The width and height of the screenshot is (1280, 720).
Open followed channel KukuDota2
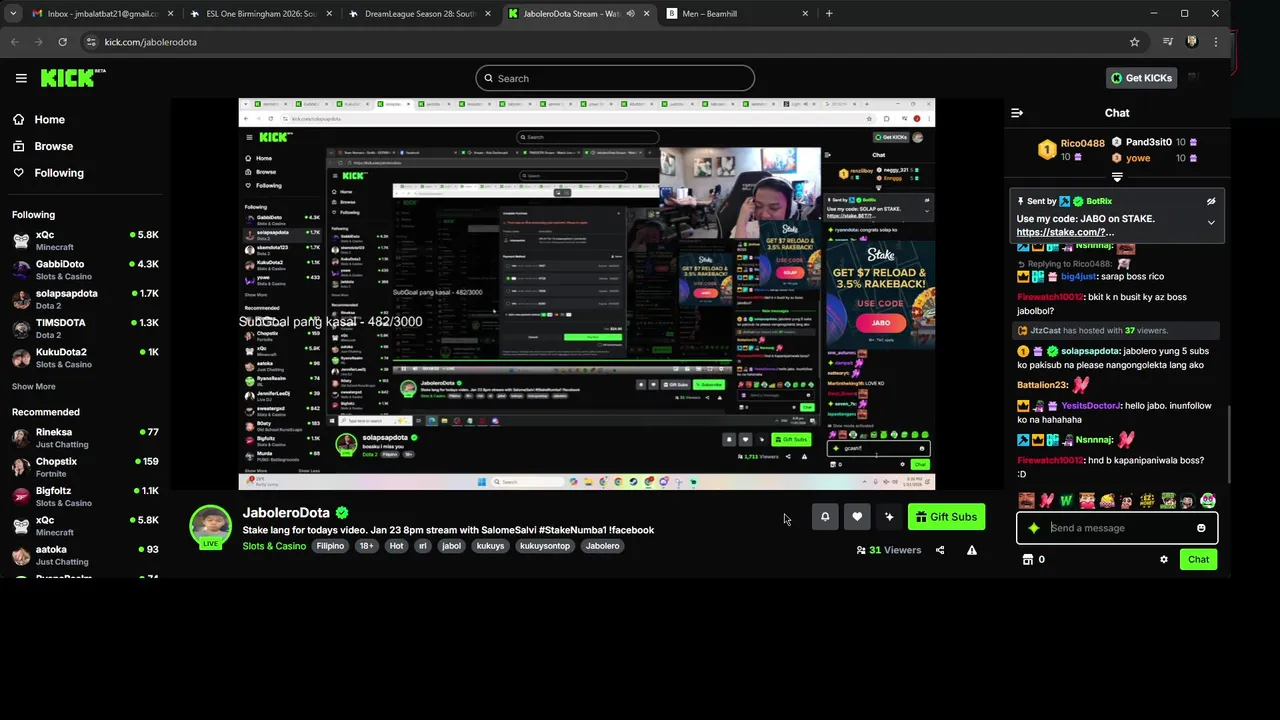(85, 357)
